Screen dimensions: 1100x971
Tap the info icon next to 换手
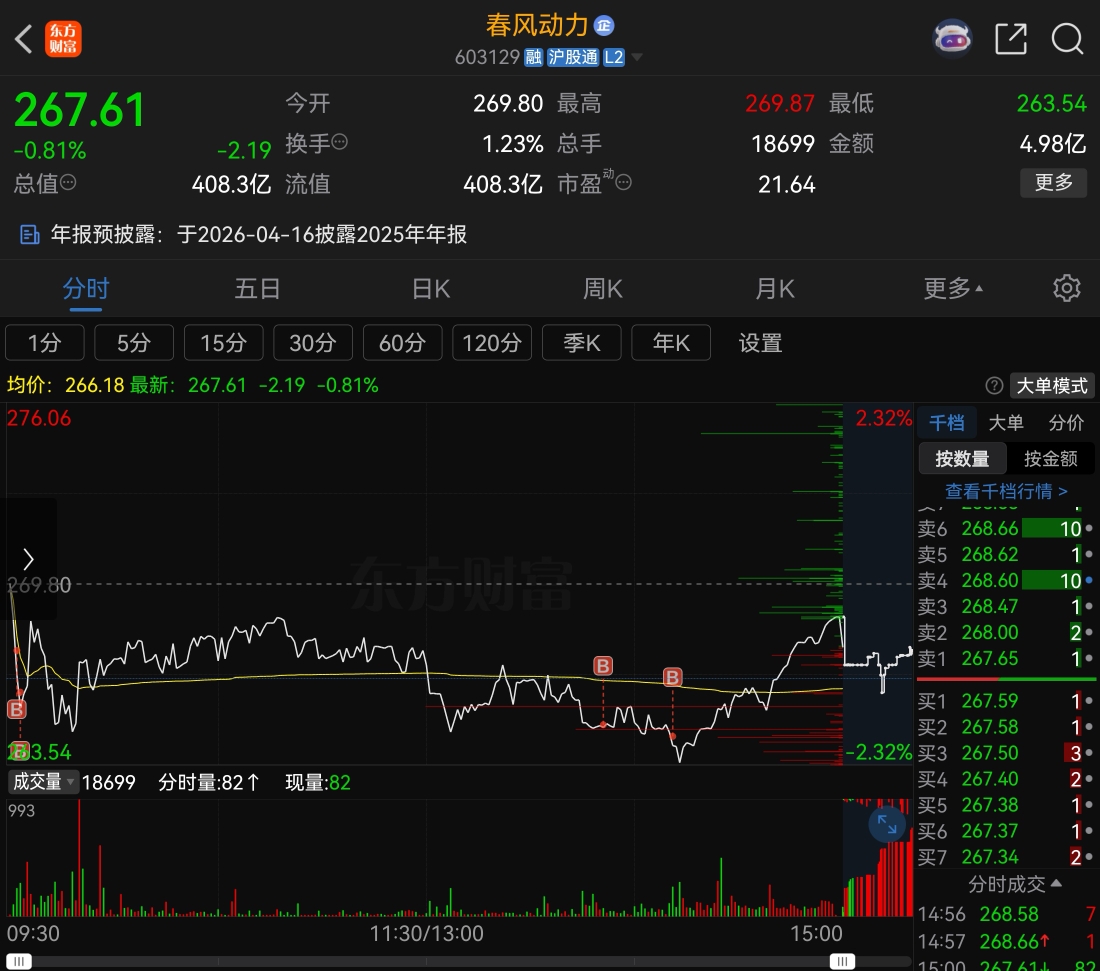click(x=340, y=142)
